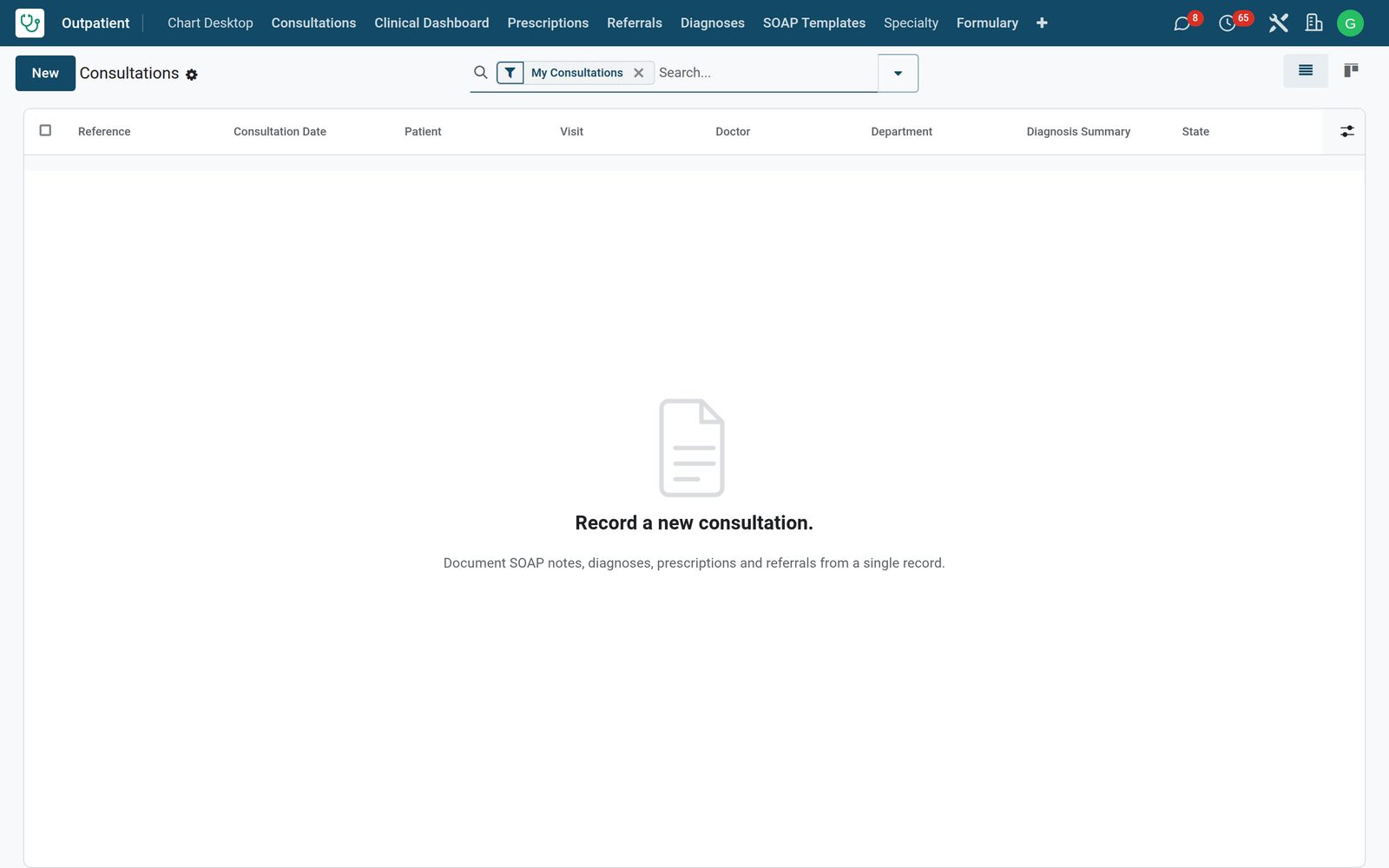The image size is (1389, 868).
Task: Sort by Consultation Date column
Action: tap(280, 131)
